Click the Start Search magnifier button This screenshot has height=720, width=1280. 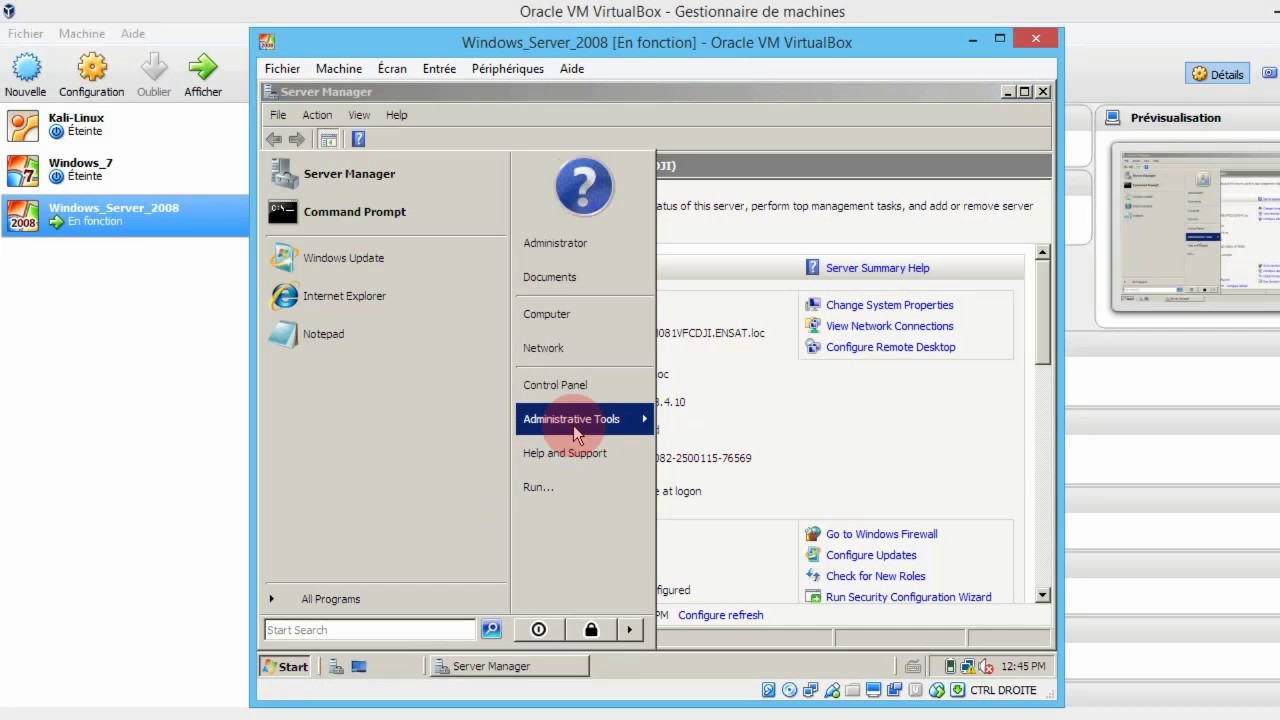coord(490,630)
